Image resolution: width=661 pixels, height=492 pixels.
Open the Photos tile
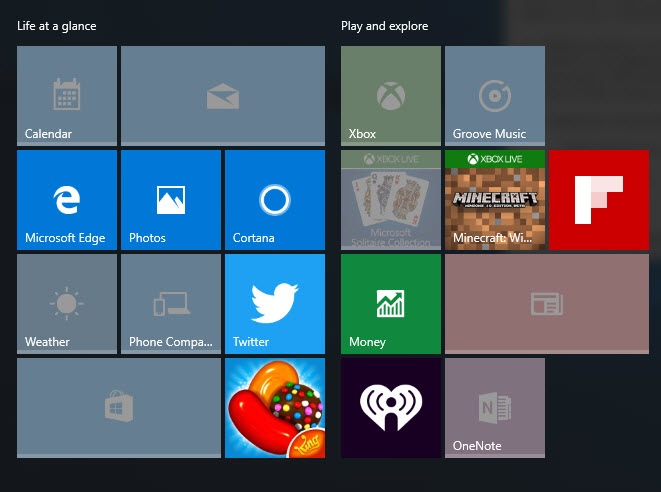(171, 200)
